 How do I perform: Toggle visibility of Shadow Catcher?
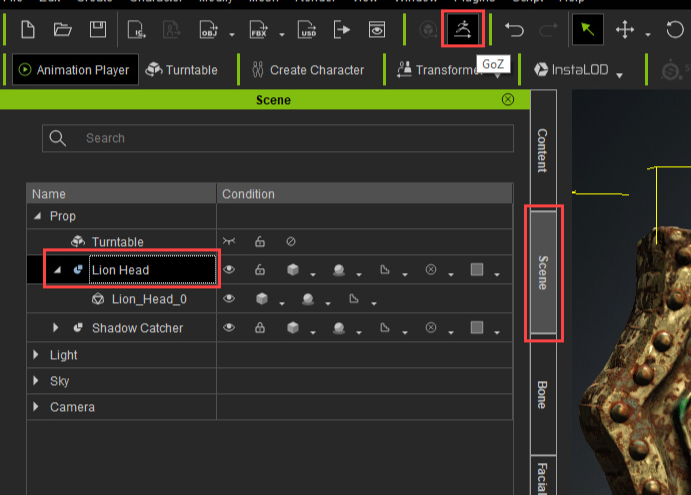click(230, 328)
